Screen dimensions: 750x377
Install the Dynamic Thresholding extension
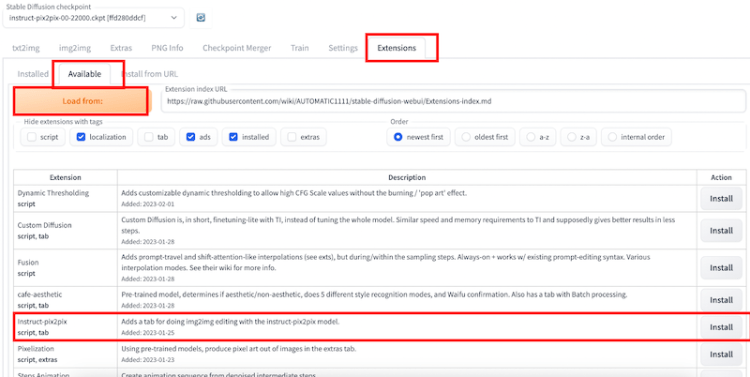click(721, 199)
